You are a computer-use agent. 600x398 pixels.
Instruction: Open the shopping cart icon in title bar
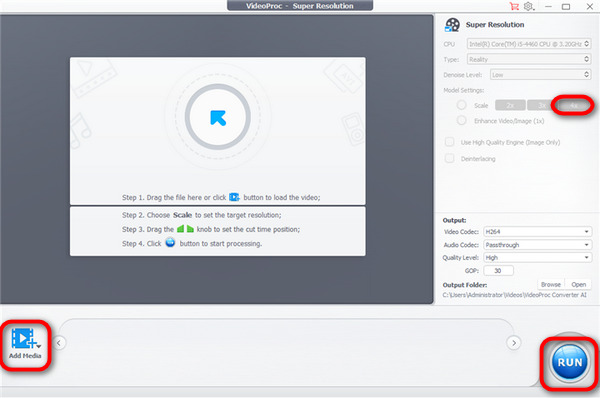[x=514, y=6]
